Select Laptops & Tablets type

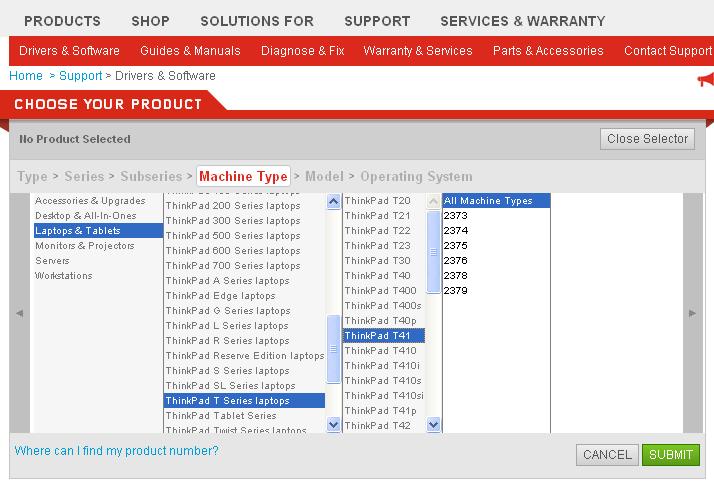point(98,231)
